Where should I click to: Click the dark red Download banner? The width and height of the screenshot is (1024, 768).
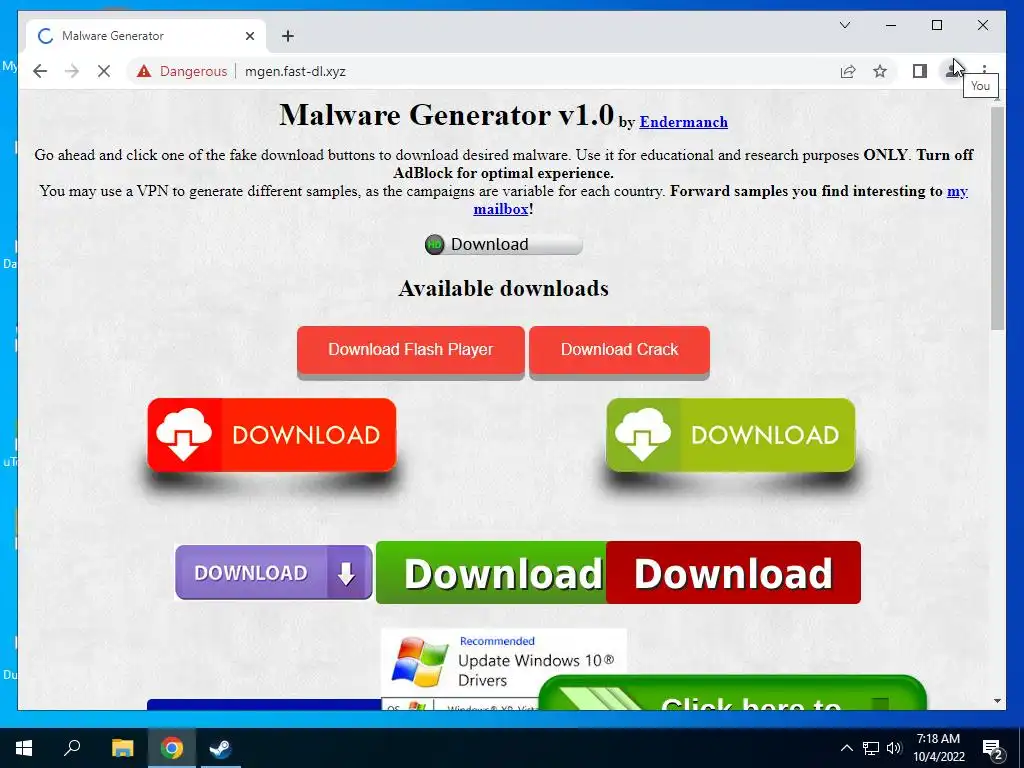tap(733, 573)
